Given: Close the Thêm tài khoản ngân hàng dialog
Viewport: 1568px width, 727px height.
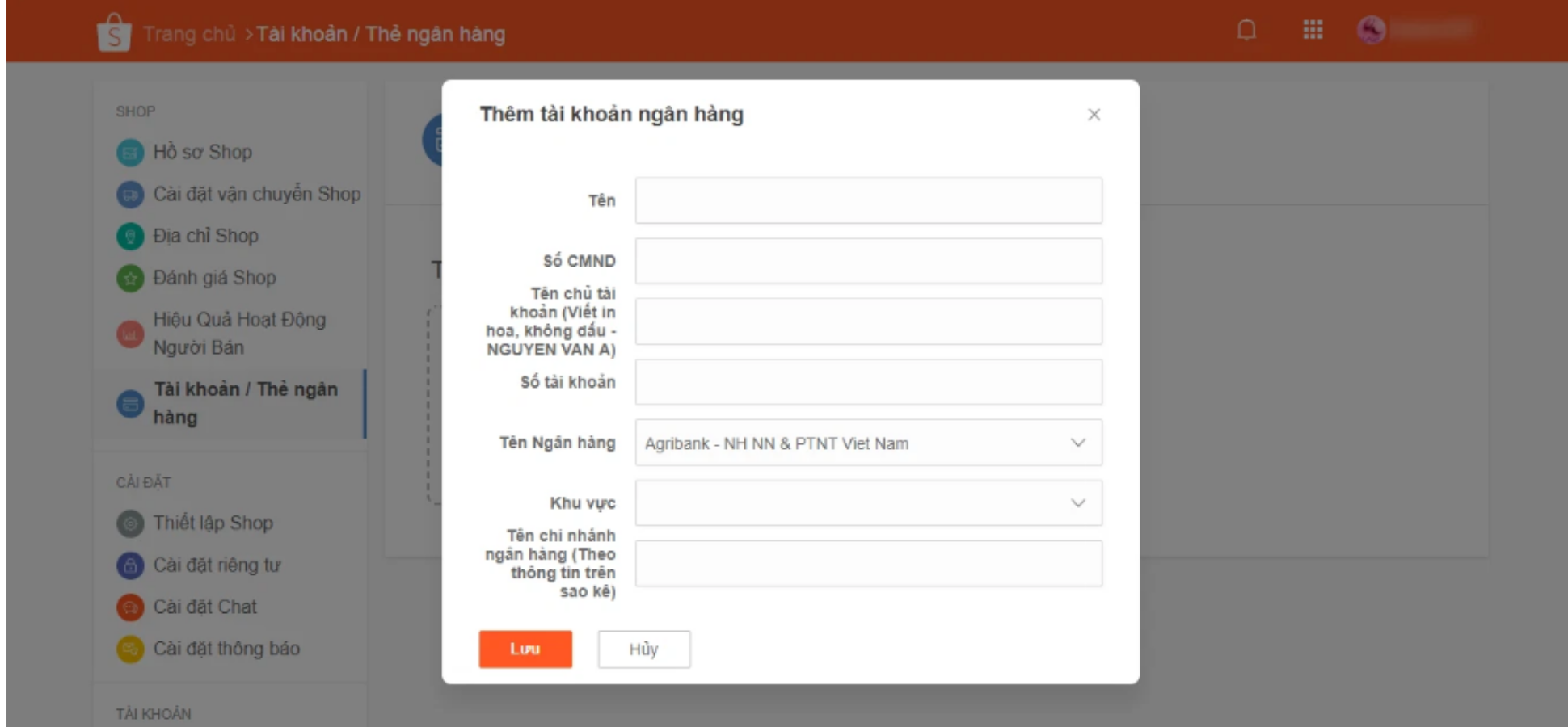Looking at the screenshot, I should 1094,115.
